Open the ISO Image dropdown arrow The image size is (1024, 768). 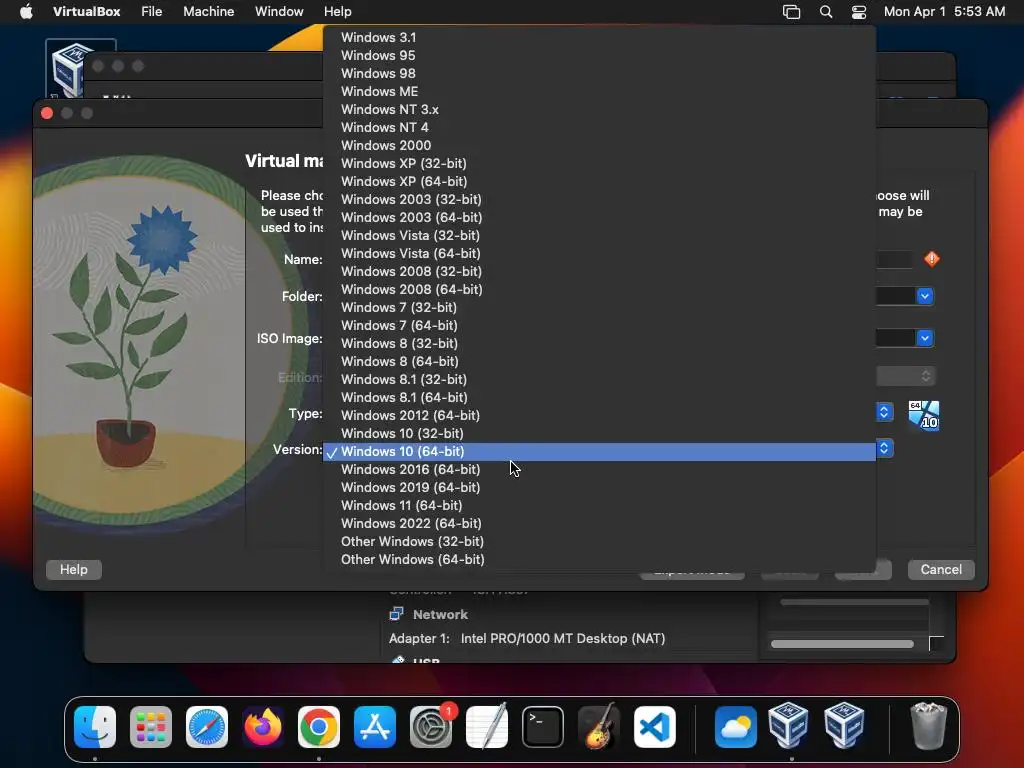pos(925,338)
